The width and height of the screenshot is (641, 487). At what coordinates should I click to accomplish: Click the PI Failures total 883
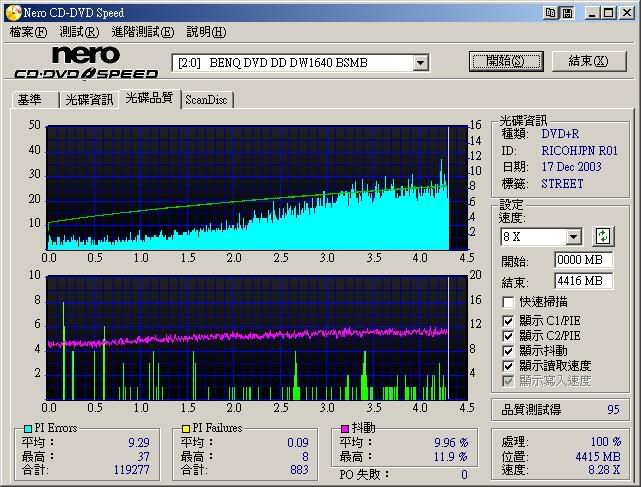coord(299,469)
